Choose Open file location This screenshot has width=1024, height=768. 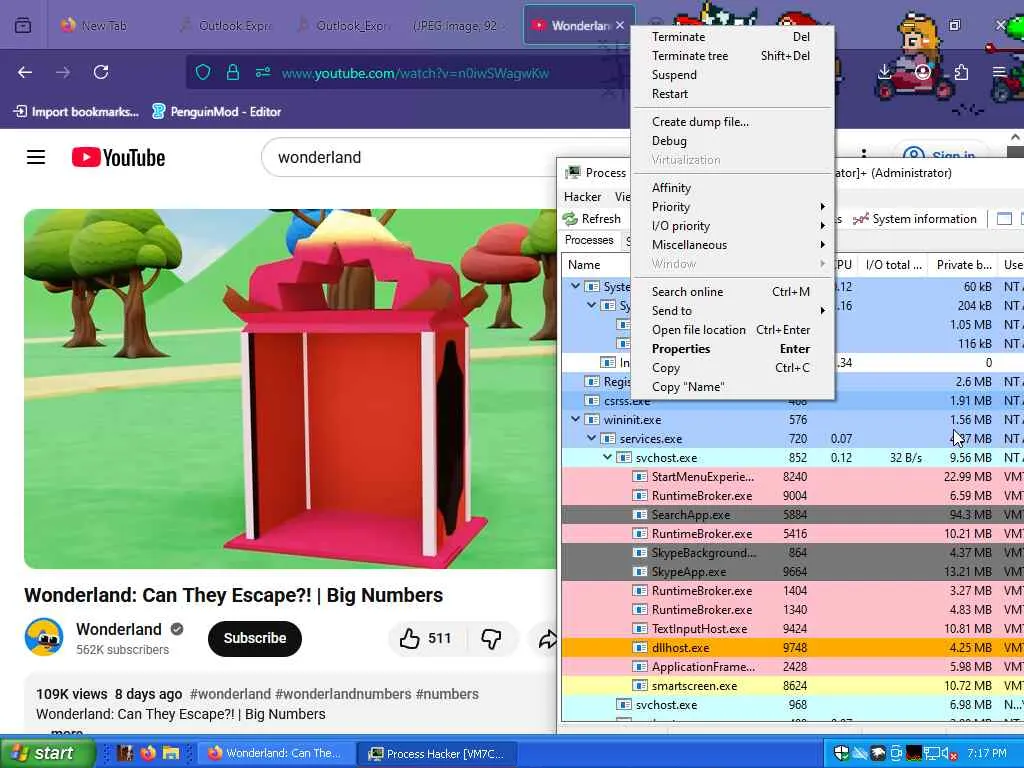pos(733,330)
